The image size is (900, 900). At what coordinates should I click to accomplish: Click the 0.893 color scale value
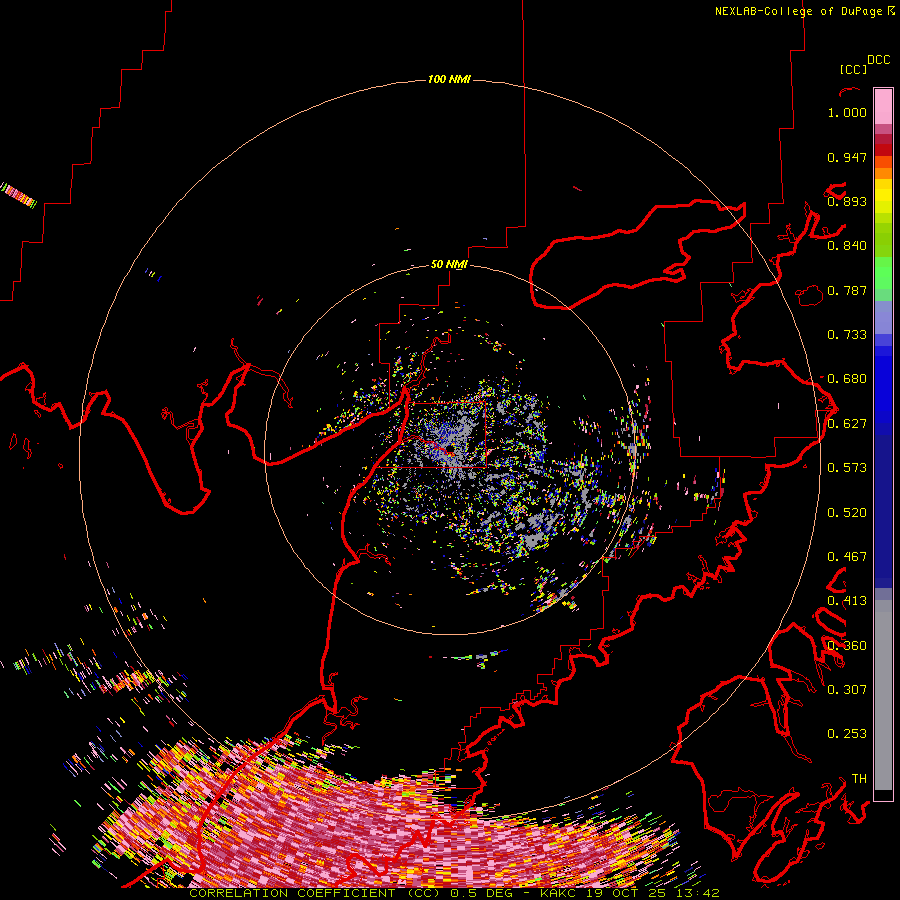(x=847, y=201)
